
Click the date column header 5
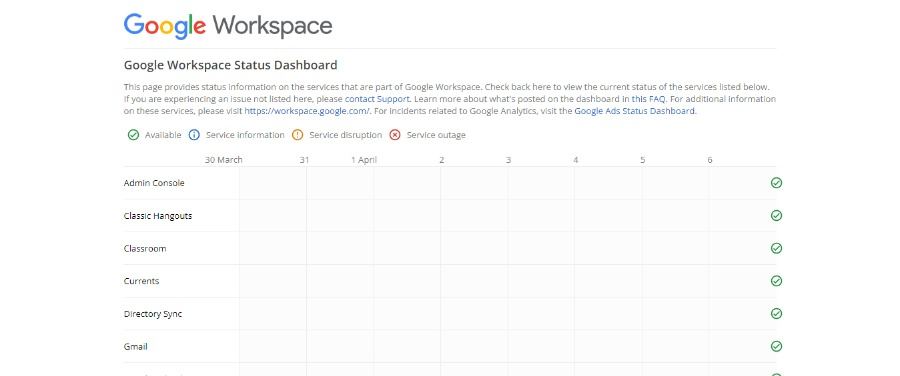pyautogui.click(x=643, y=160)
